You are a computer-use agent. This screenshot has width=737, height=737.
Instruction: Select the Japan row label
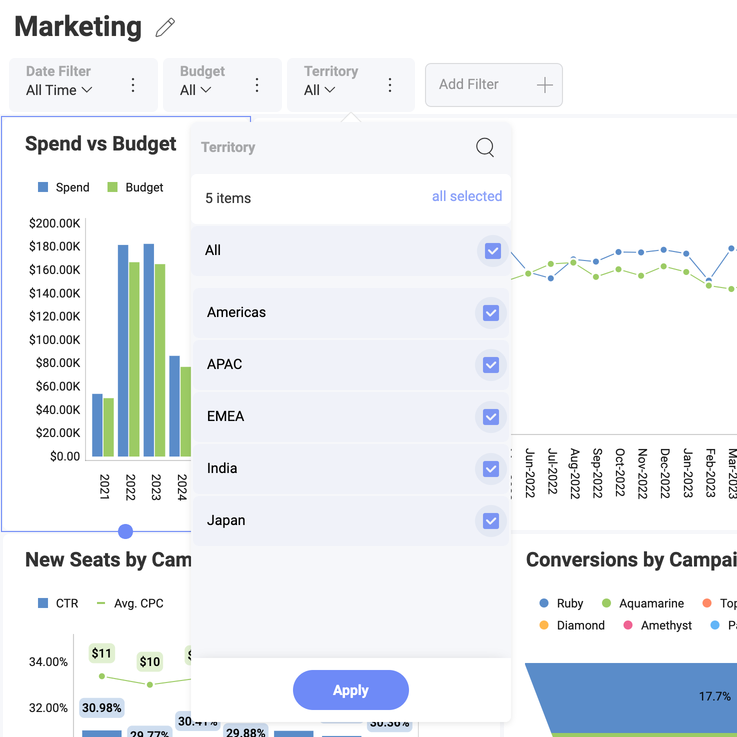[226, 521]
